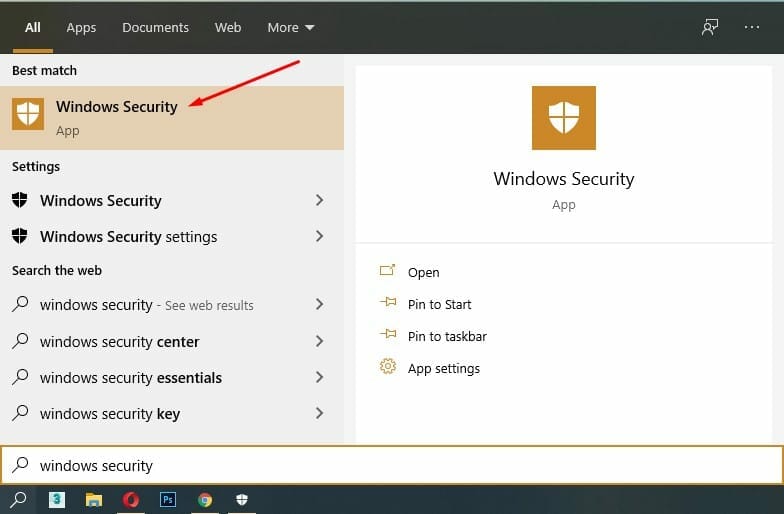
Task: Expand the Windows Security chevron under Settings
Action: coord(320,200)
